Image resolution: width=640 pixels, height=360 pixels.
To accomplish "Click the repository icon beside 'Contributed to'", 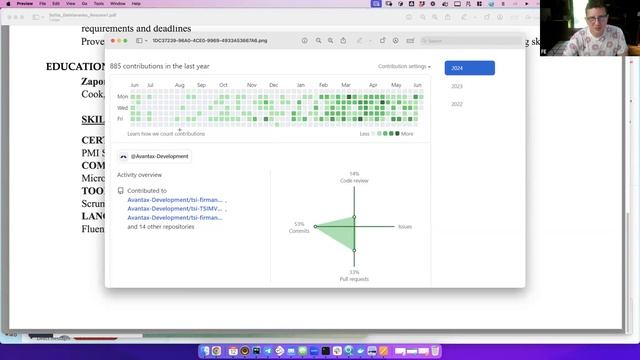I will [121, 191].
